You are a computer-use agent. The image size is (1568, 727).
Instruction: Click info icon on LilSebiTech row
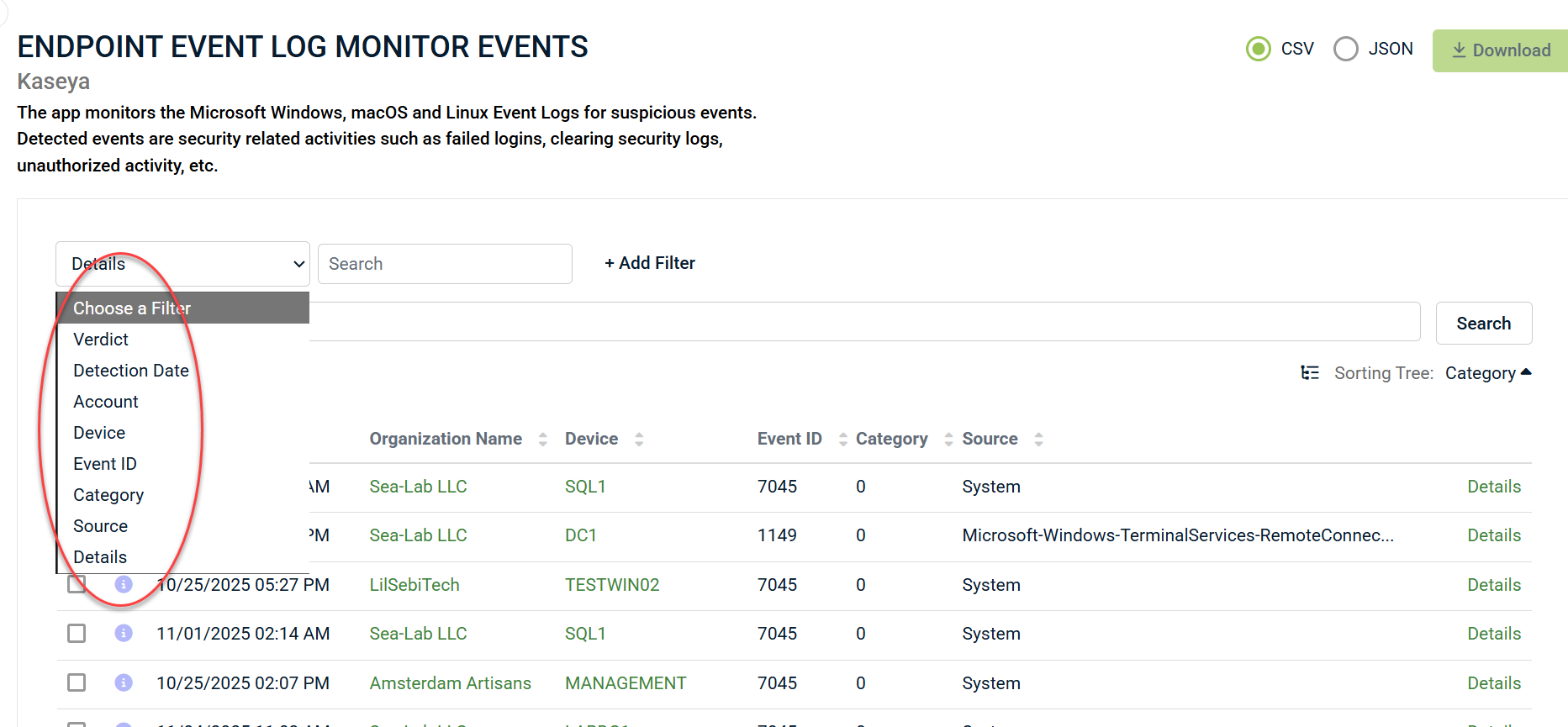pos(124,584)
